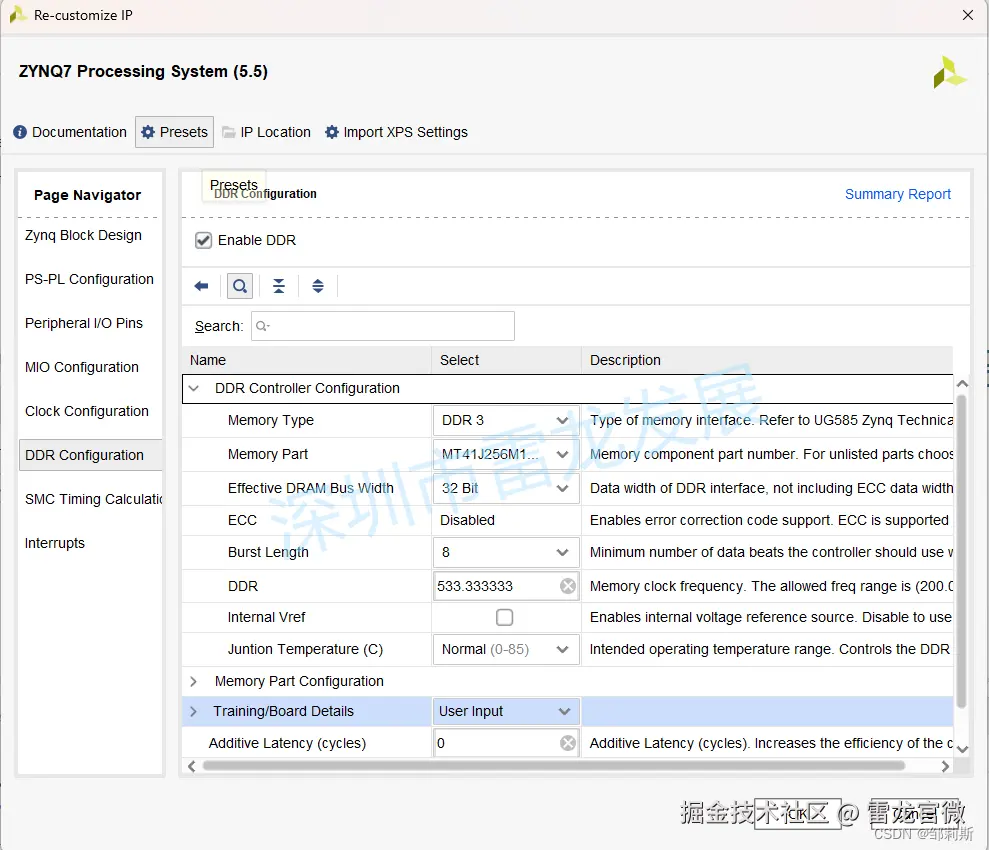The height and width of the screenshot is (850, 989).
Task: Click the ECC 'Disabled' value cell
Action: tap(506, 520)
